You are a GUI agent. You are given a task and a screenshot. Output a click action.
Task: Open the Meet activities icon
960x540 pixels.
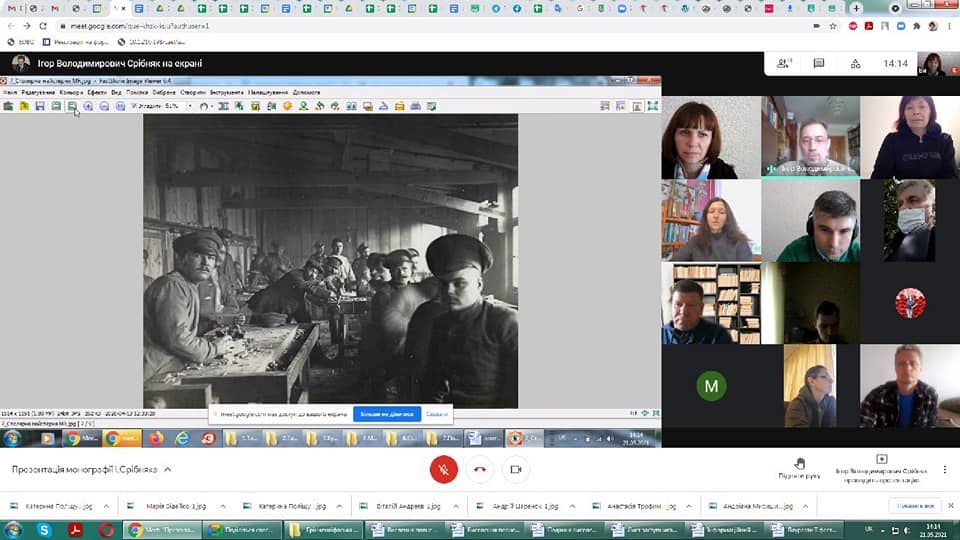(856, 63)
